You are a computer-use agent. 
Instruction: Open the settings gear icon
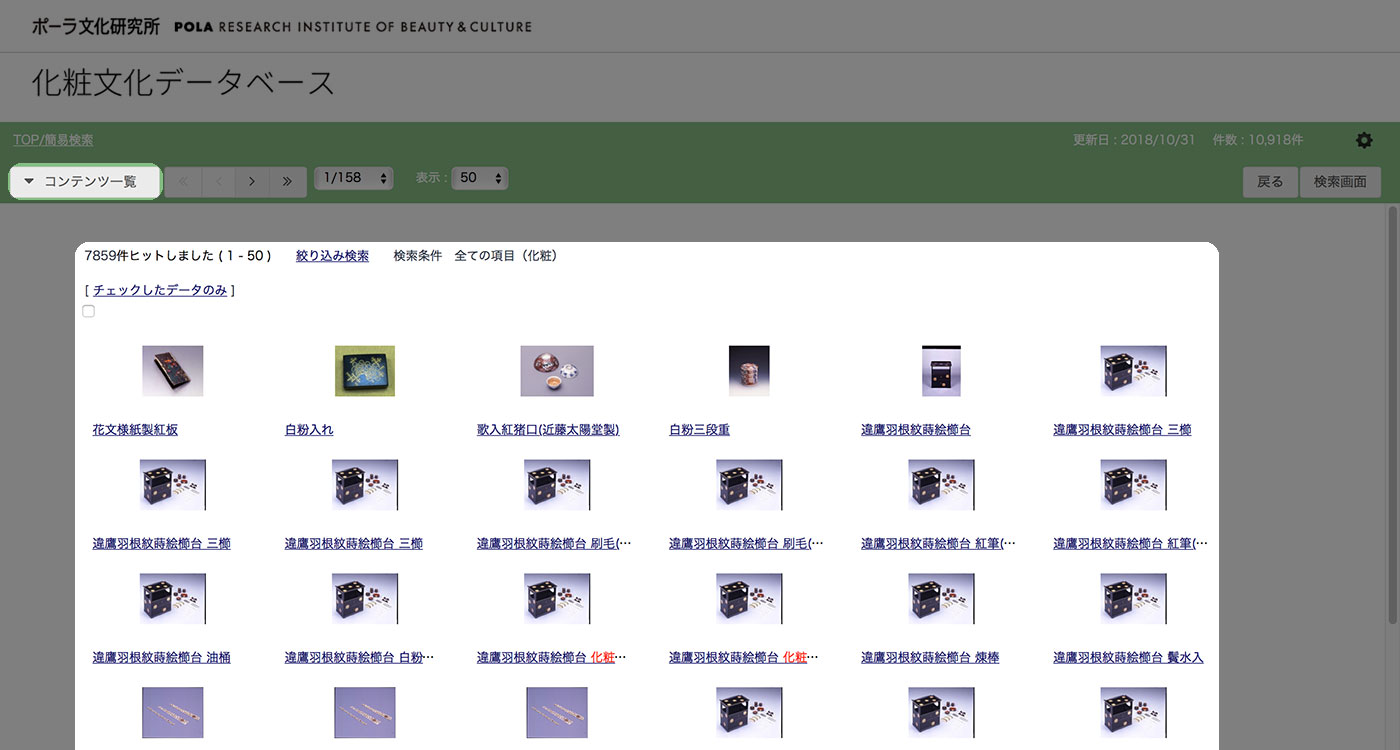(1364, 141)
